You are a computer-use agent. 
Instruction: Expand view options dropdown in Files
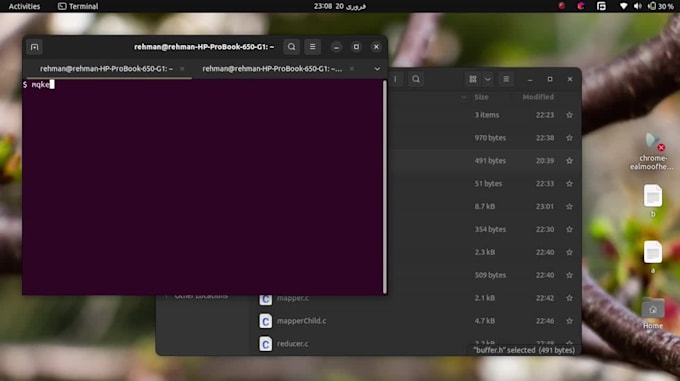point(487,79)
